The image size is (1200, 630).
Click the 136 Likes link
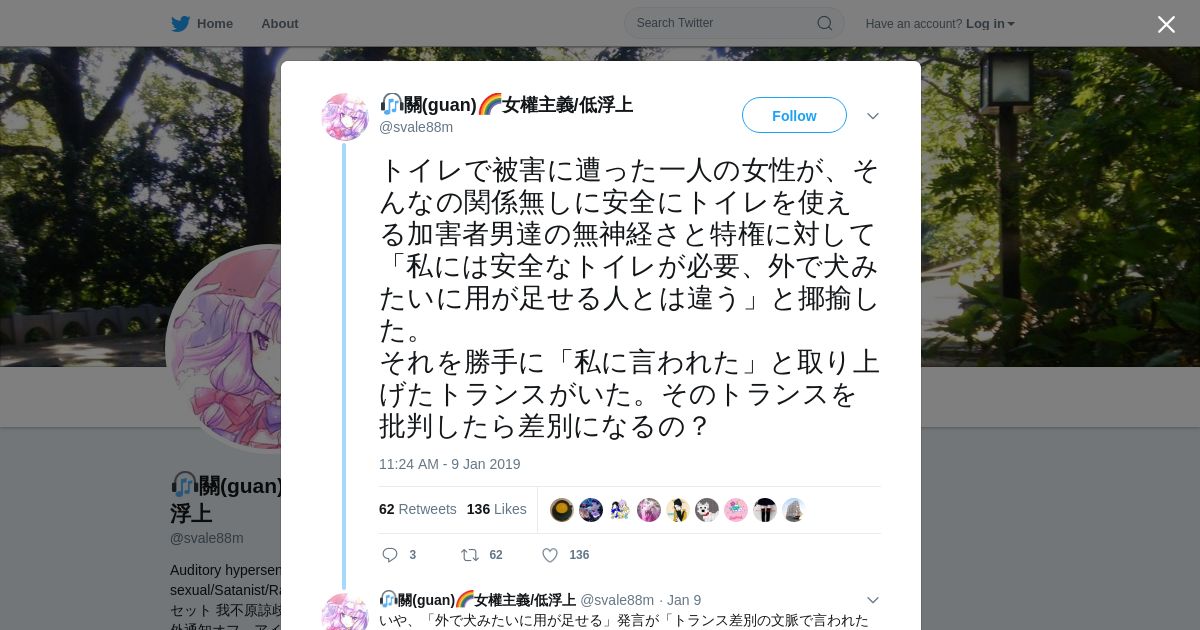[x=497, y=509]
